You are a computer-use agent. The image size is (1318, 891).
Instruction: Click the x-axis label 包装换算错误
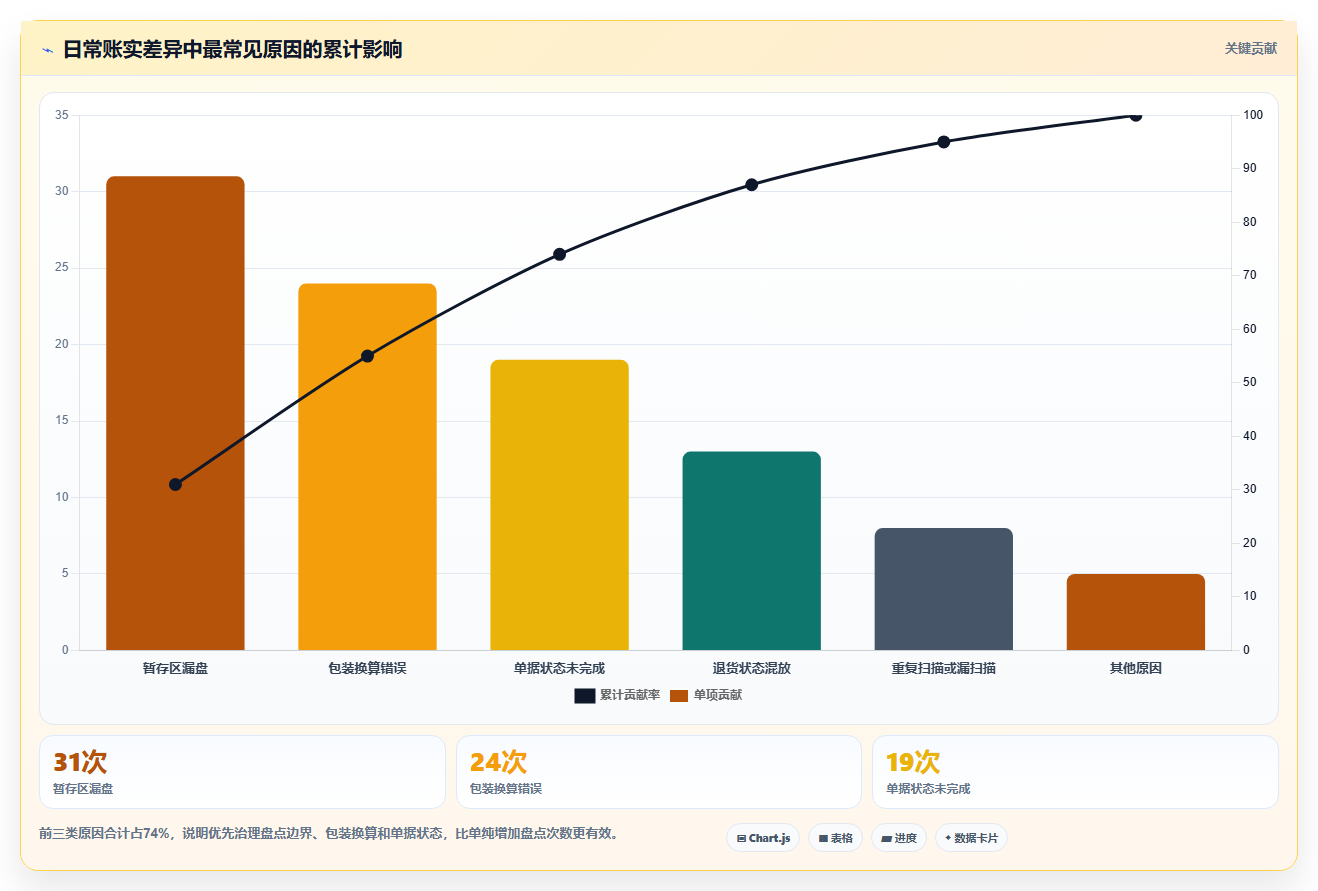pos(368,668)
